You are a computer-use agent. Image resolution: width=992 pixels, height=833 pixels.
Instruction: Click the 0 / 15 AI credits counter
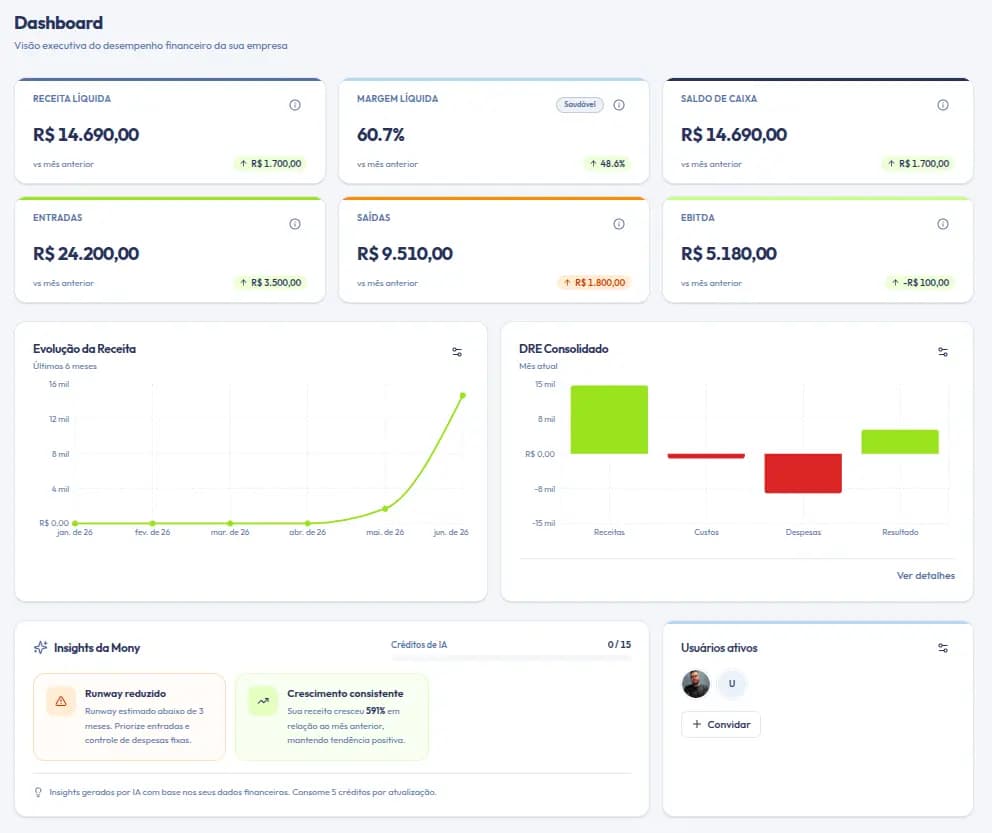click(619, 645)
